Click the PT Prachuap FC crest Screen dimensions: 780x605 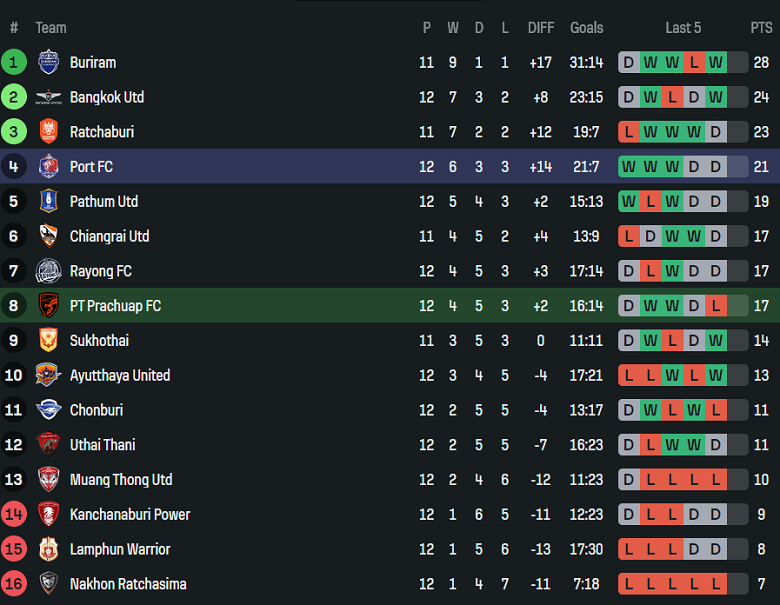[48, 306]
